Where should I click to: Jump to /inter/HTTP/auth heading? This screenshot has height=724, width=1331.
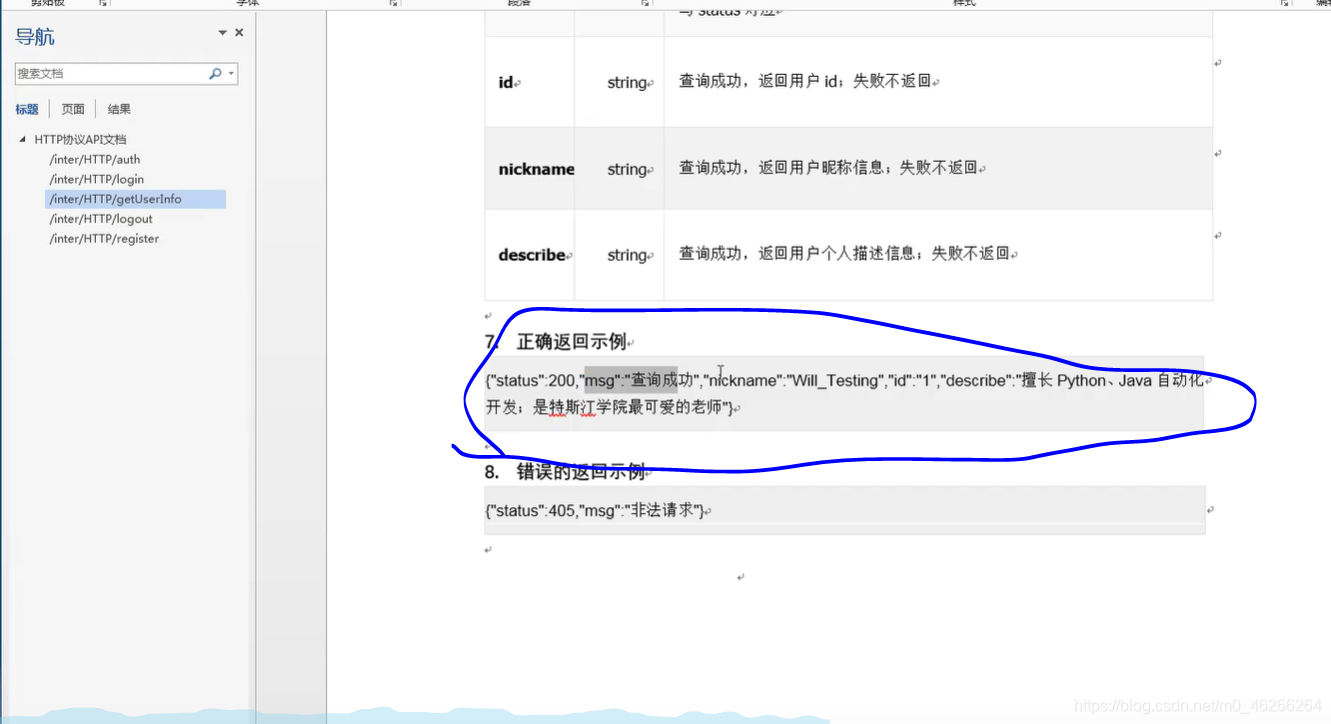pyautogui.click(x=95, y=159)
